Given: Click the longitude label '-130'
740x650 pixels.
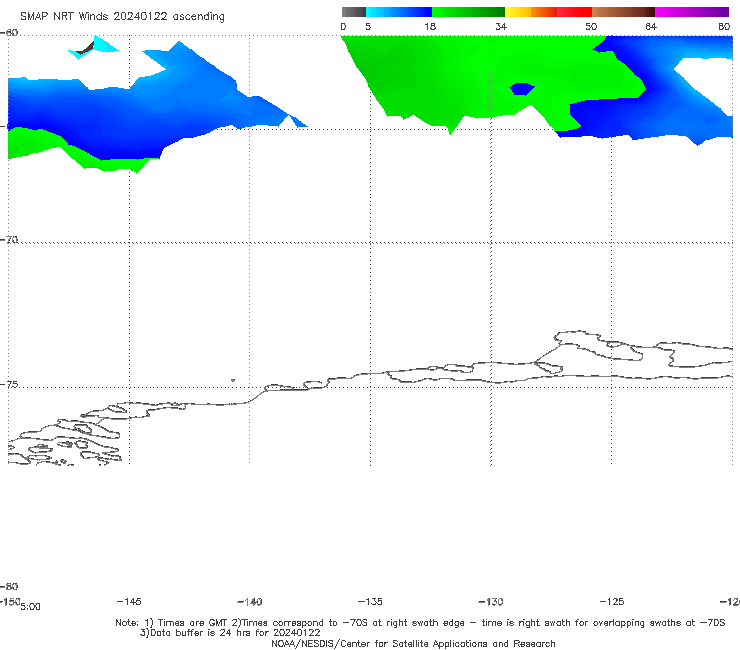Looking at the screenshot, I should (x=491, y=601).
